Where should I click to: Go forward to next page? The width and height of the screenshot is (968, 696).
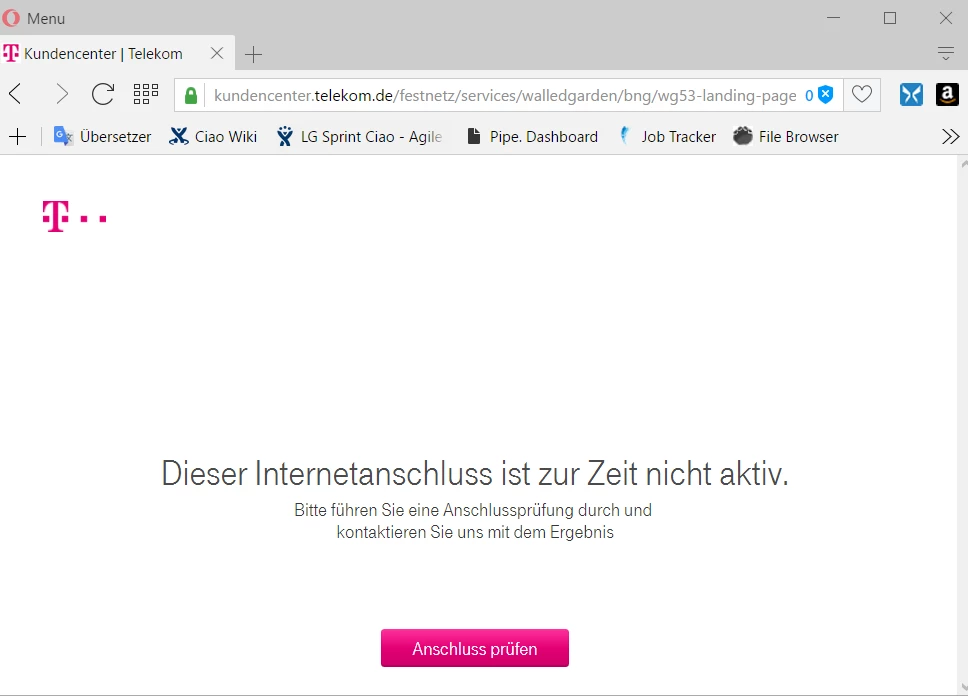pyautogui.click(x=62, y=94)
